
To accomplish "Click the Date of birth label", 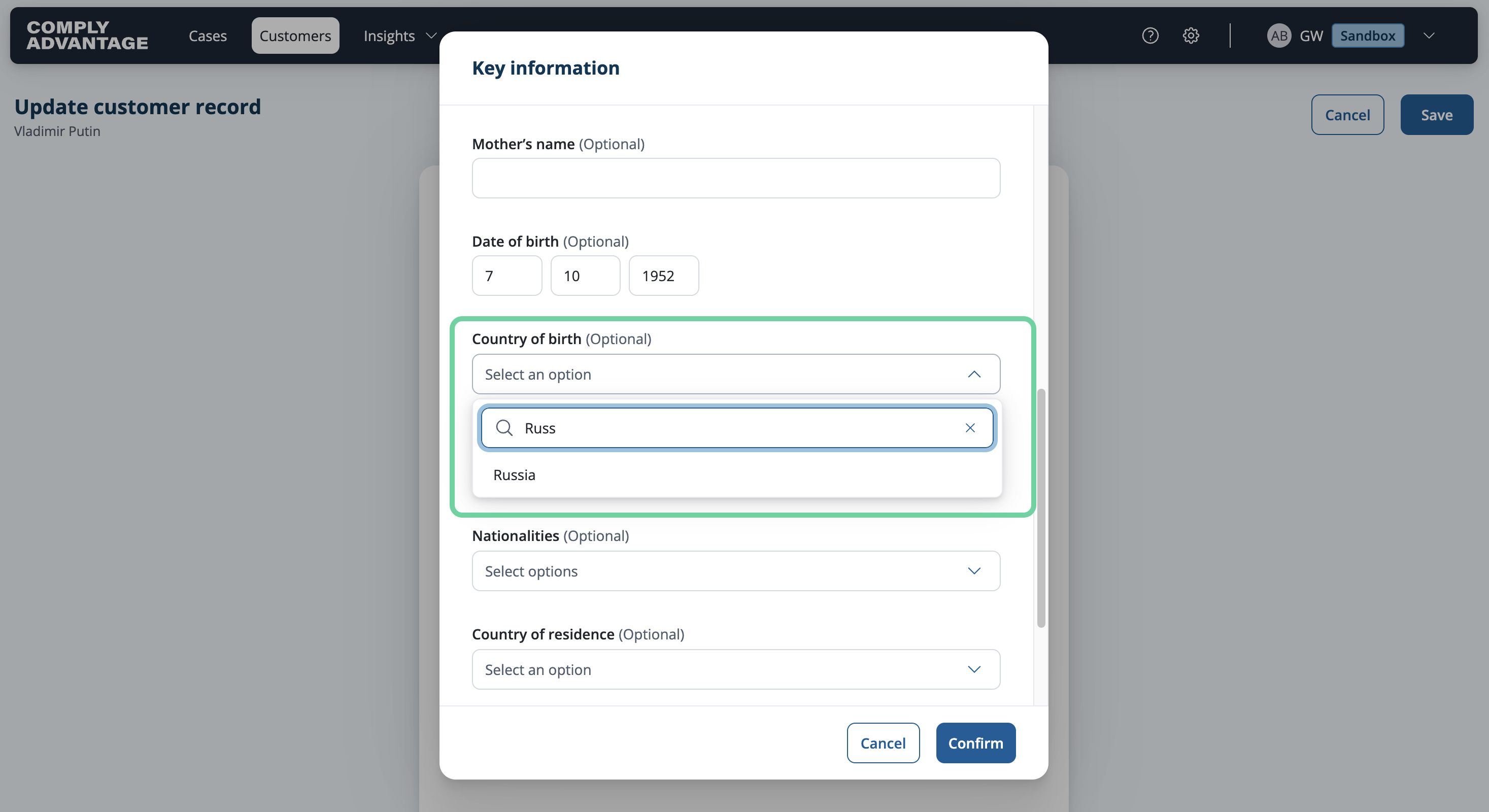I will coord(515,241).
